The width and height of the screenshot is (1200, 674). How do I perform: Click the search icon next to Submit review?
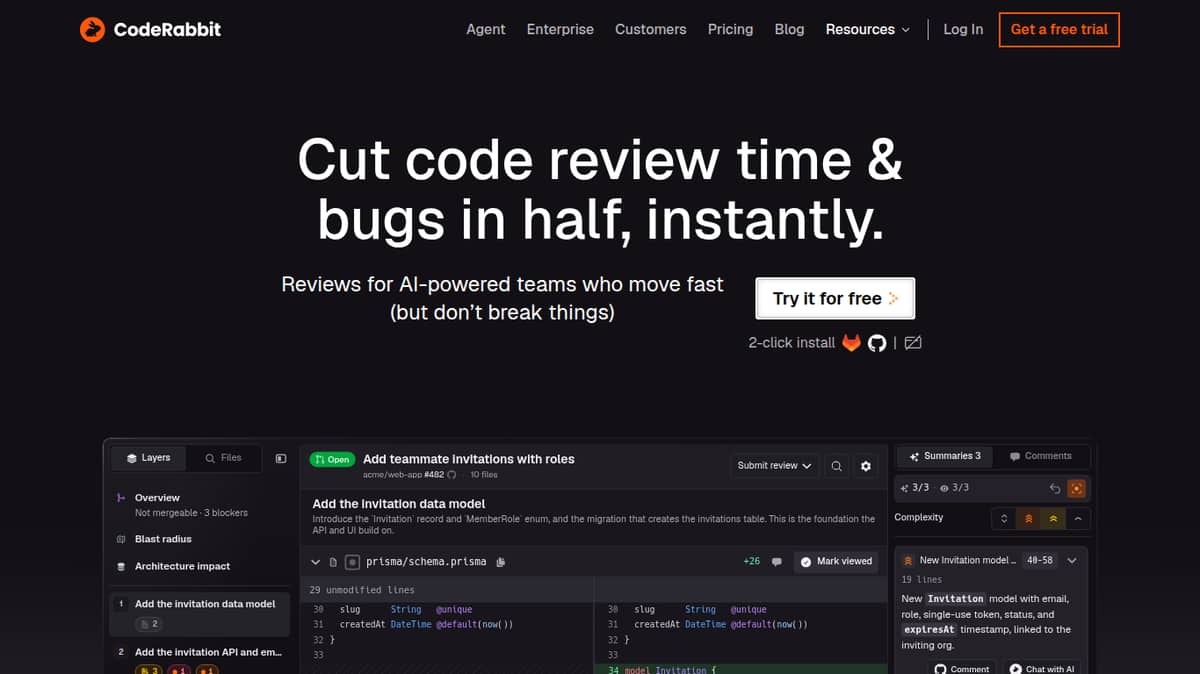coord(837,465)
